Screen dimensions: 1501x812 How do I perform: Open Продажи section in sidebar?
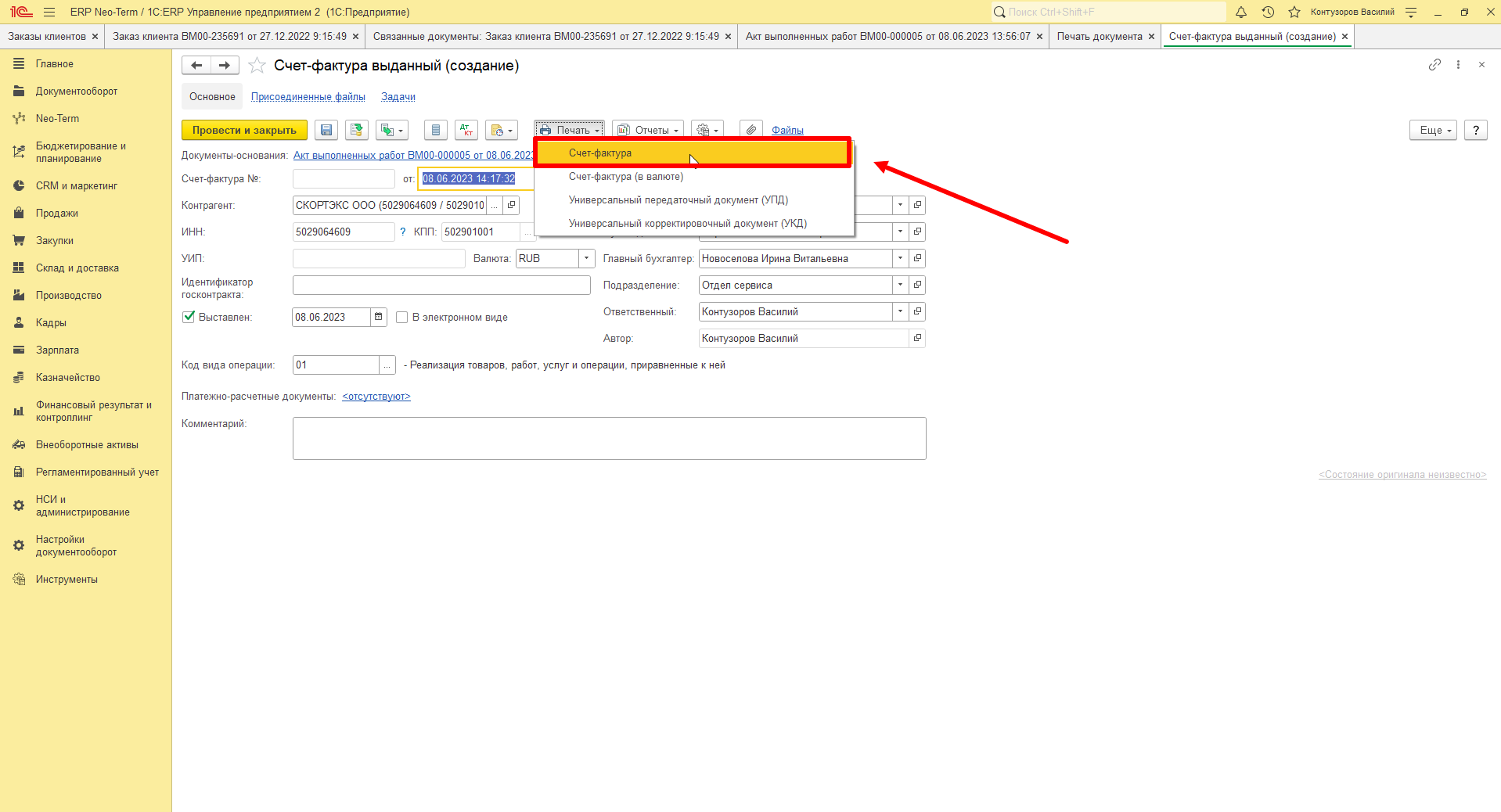pos(56,213)
